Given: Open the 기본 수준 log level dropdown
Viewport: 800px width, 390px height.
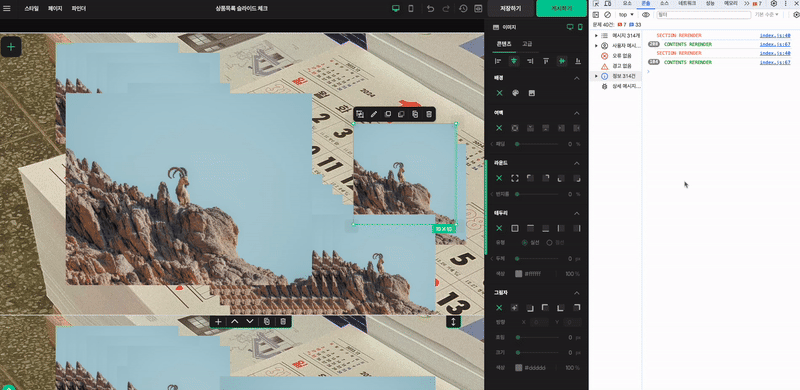Looking at the screenshot, I should pyautogui.click(x=767, y=15).
